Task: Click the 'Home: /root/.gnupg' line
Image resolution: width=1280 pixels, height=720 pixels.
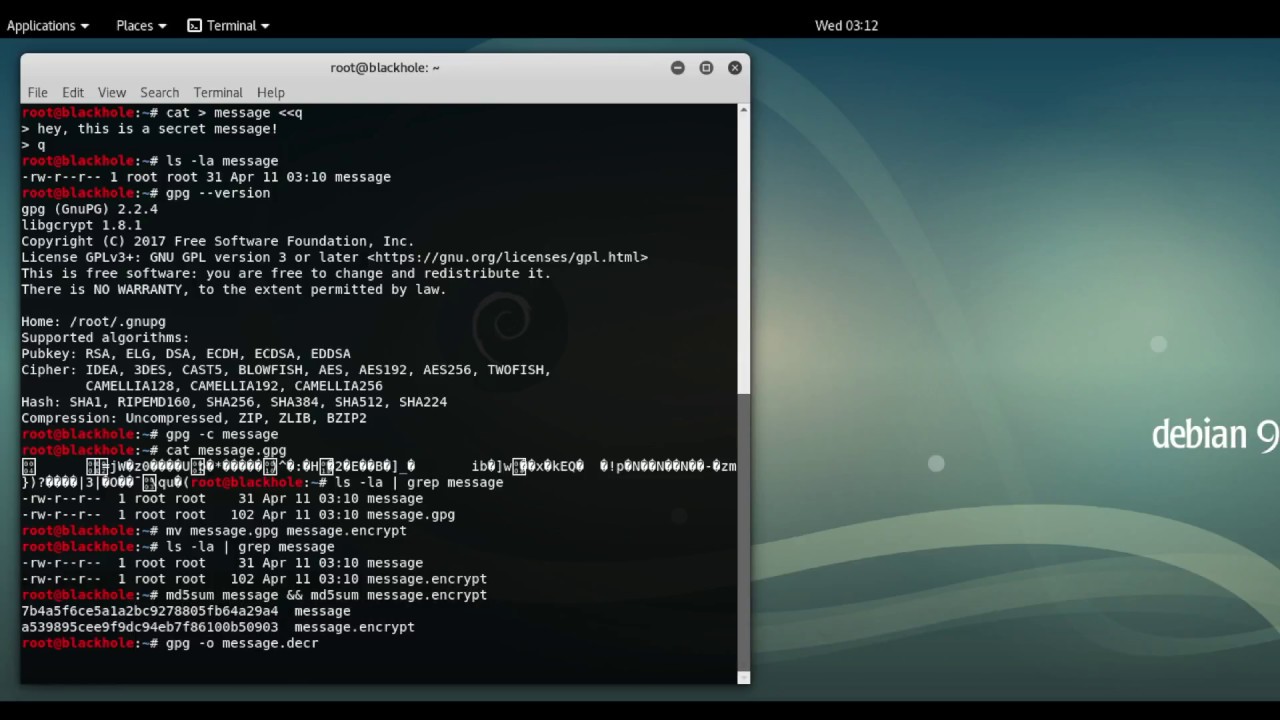Action: pos(94,321)
